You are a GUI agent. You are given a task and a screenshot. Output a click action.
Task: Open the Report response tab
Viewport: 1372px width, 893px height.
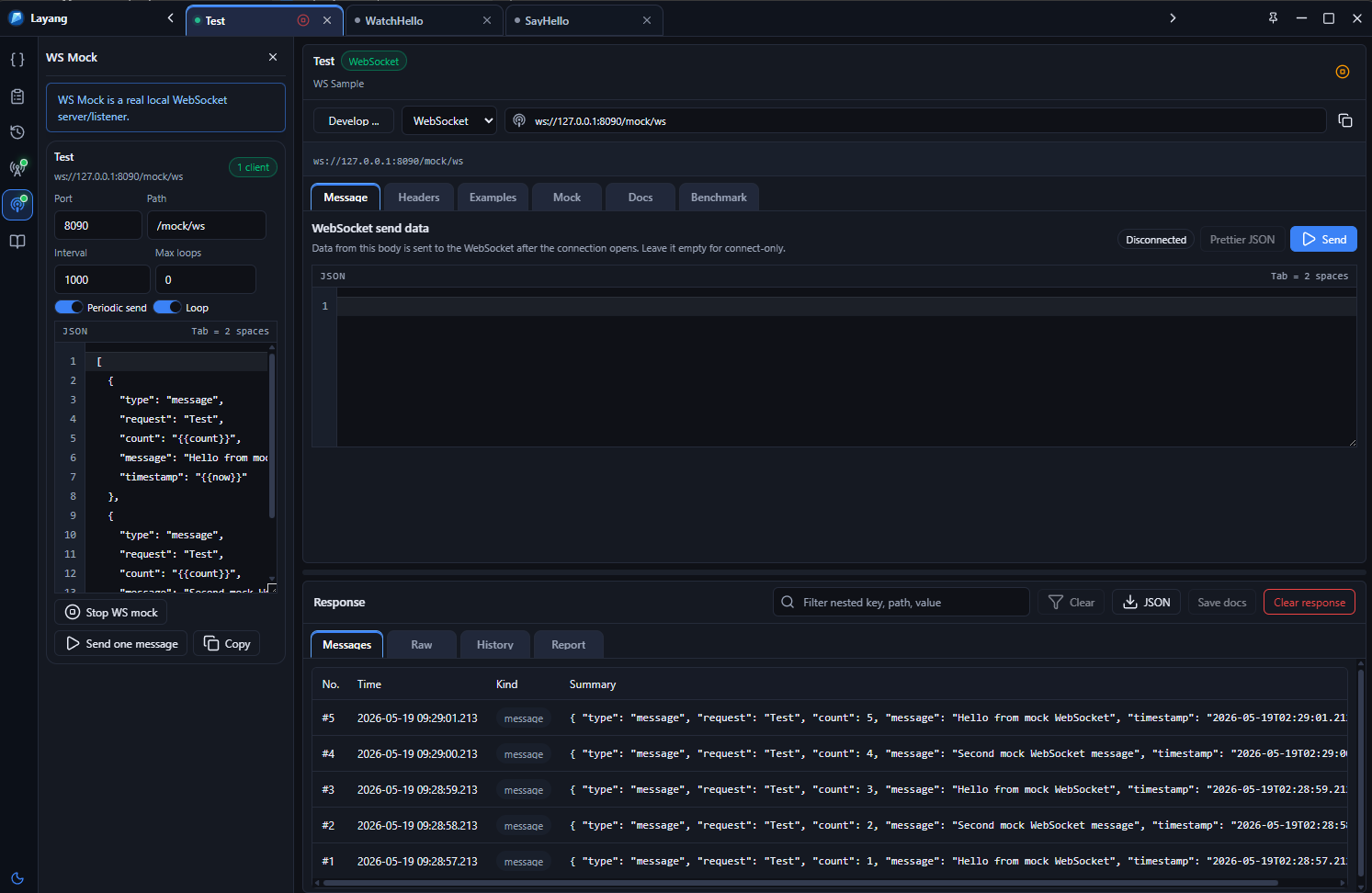[568, 645]
